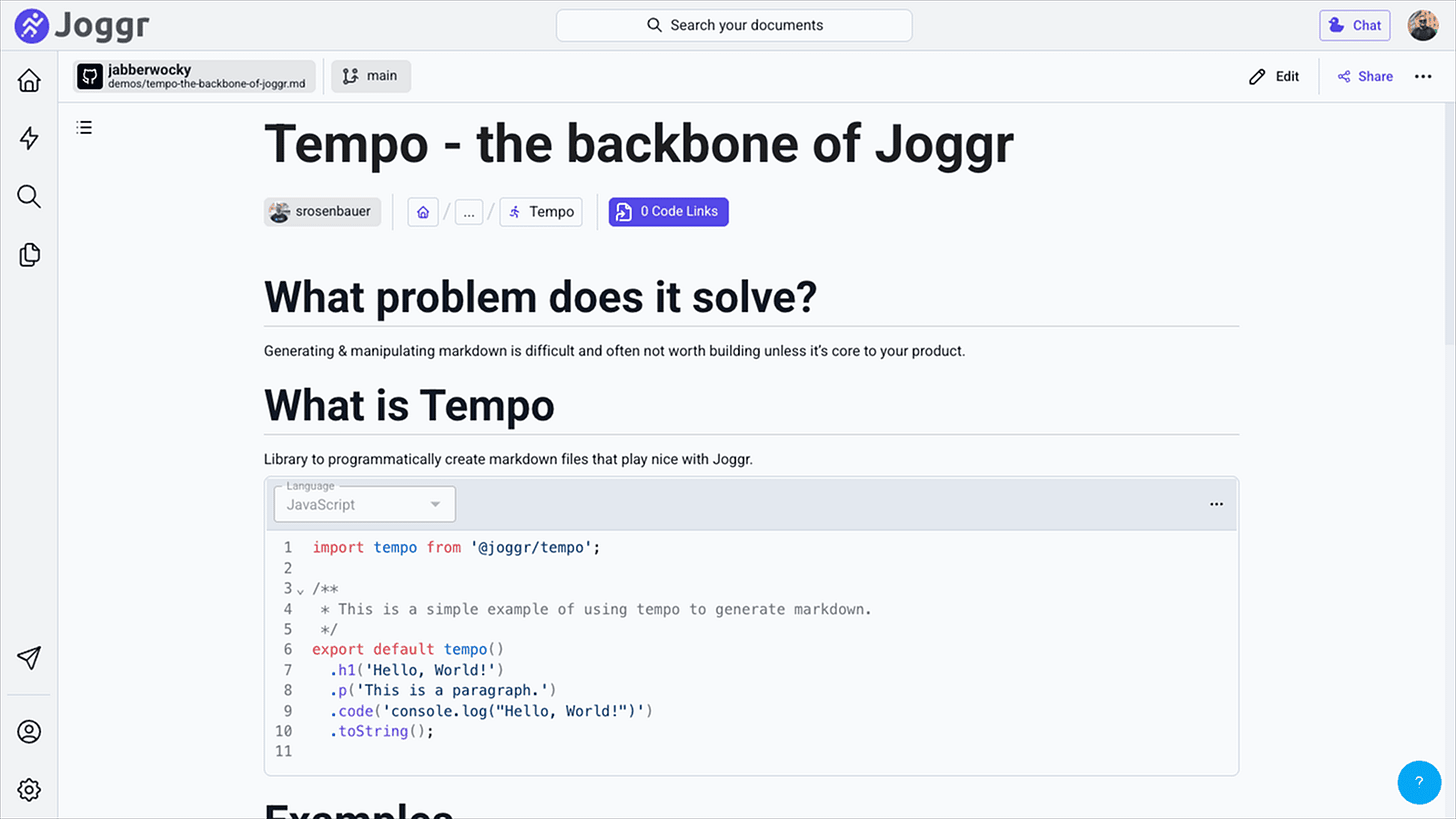The width and height of the screenshot is (1456, 819).
Task: Click the code line .toString();
Action: click(382, 731)
